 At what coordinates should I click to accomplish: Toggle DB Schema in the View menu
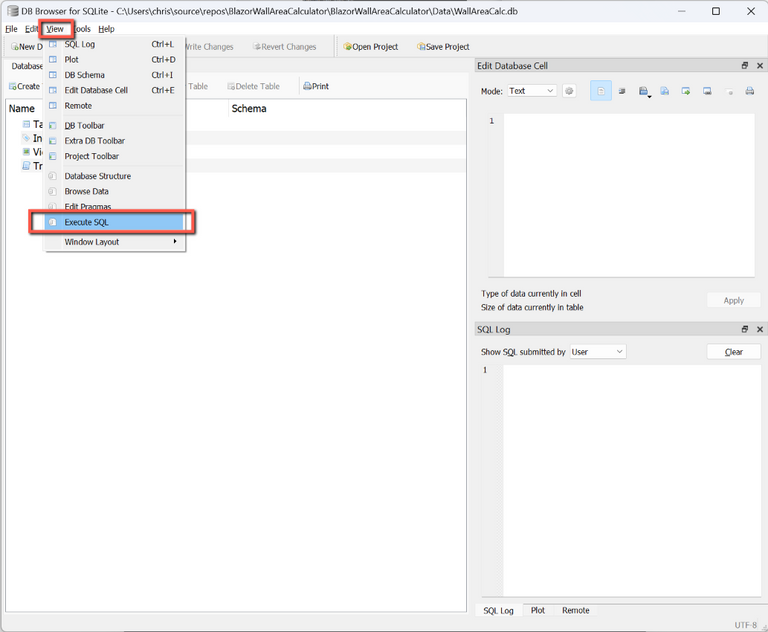click(x=115, y=75)
